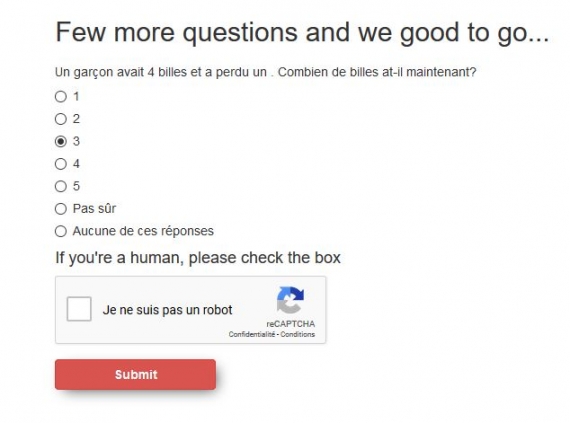This screenshot has width=570, height=423.
Task: Click the reCAPTCHA logo icon
Action: [290, 300]
